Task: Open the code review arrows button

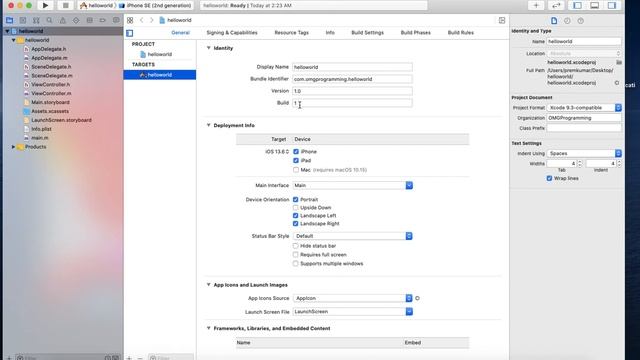Action: 556,5
